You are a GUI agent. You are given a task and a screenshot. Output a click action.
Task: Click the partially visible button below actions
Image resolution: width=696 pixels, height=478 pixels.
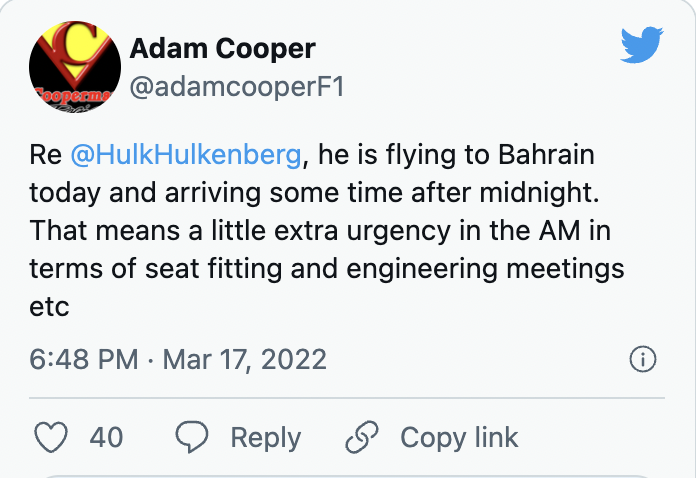coord(348,473)
